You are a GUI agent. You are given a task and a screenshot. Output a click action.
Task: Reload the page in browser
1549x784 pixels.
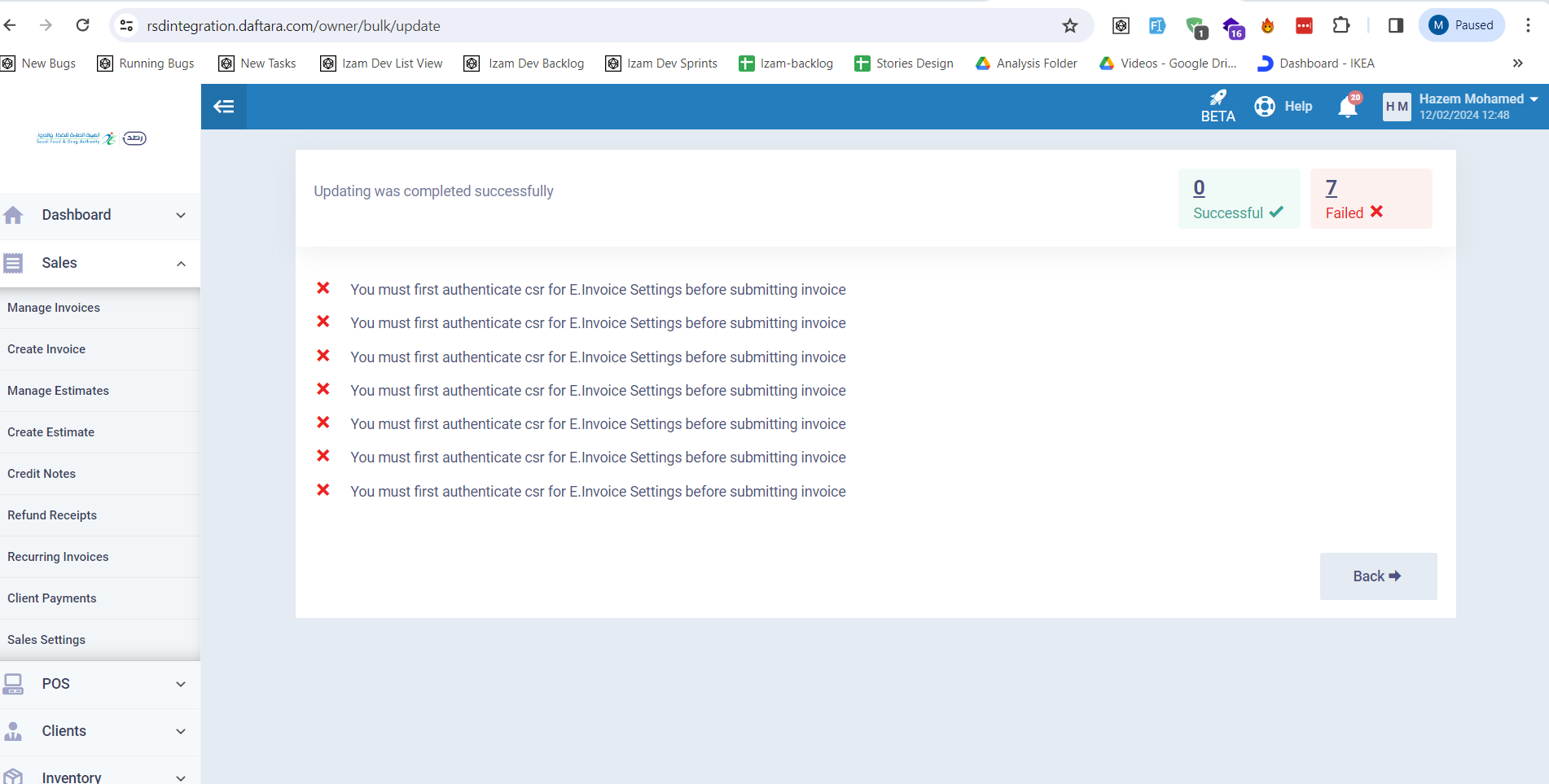[82, 25]
